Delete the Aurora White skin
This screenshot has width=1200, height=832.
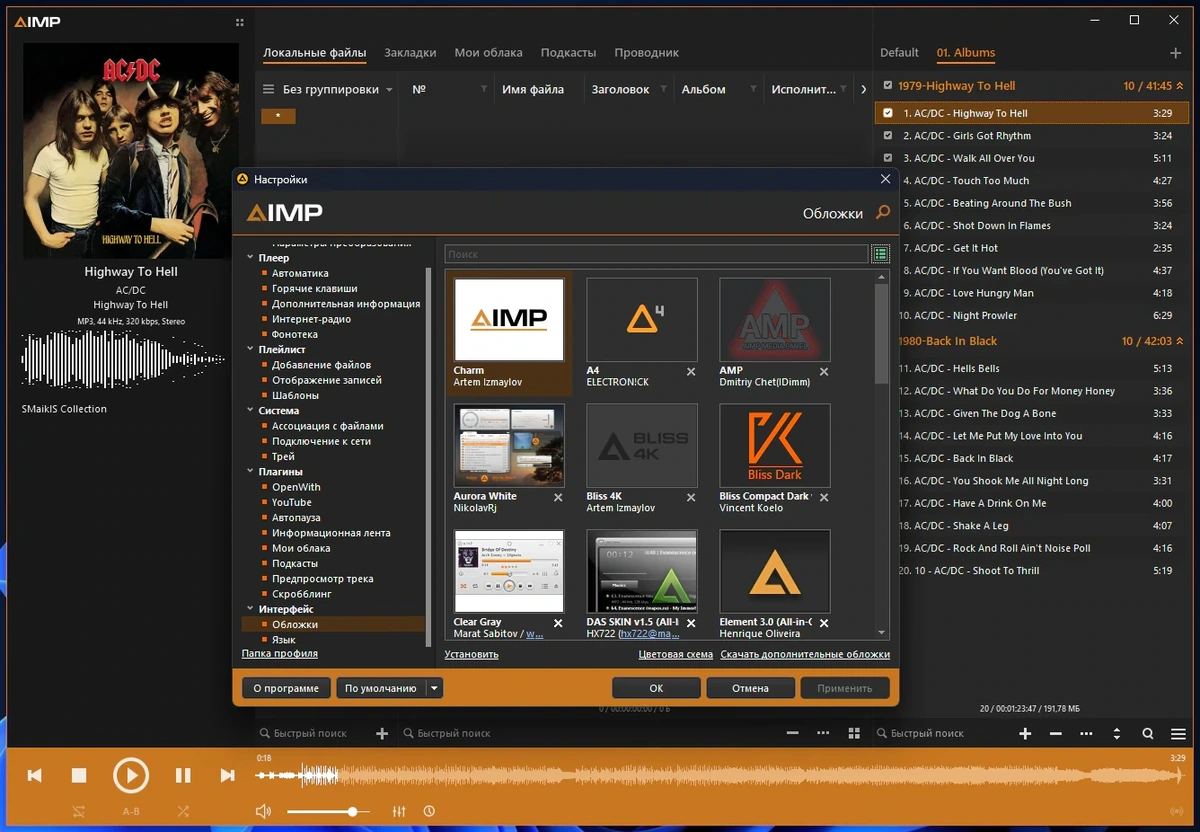point(558,497)
